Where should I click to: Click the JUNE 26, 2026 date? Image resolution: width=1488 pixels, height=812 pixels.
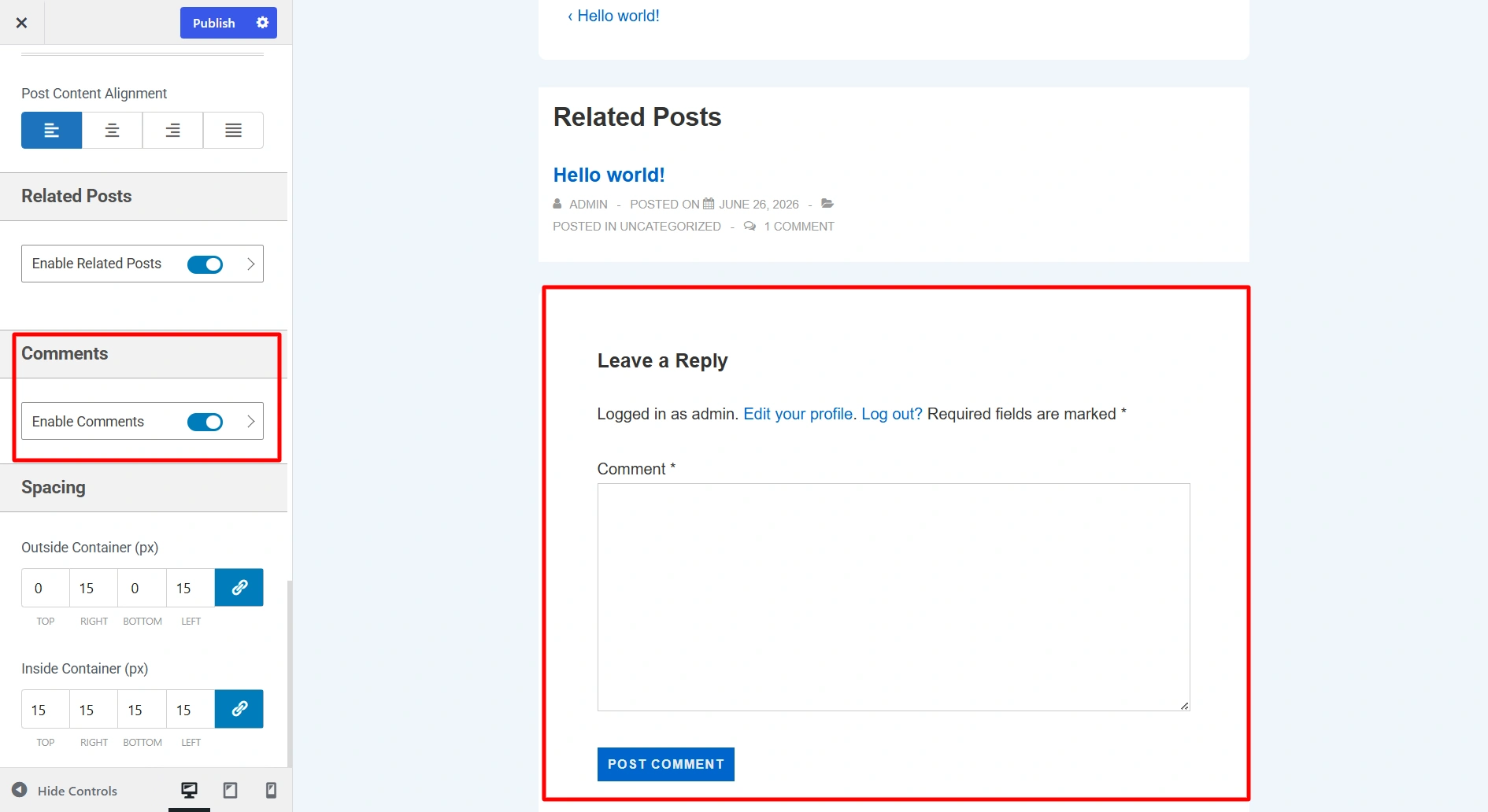pyautogui.click(x=758, y=205)
